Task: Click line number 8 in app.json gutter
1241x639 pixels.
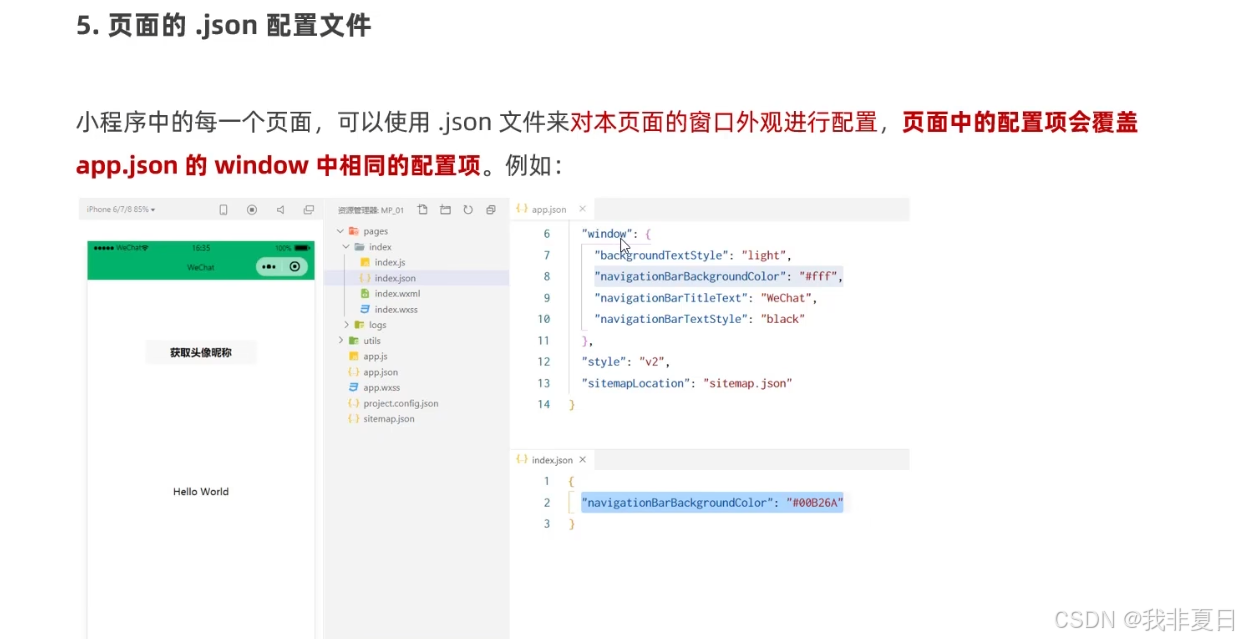Action: pyautogui.click(x=547, y=277)
